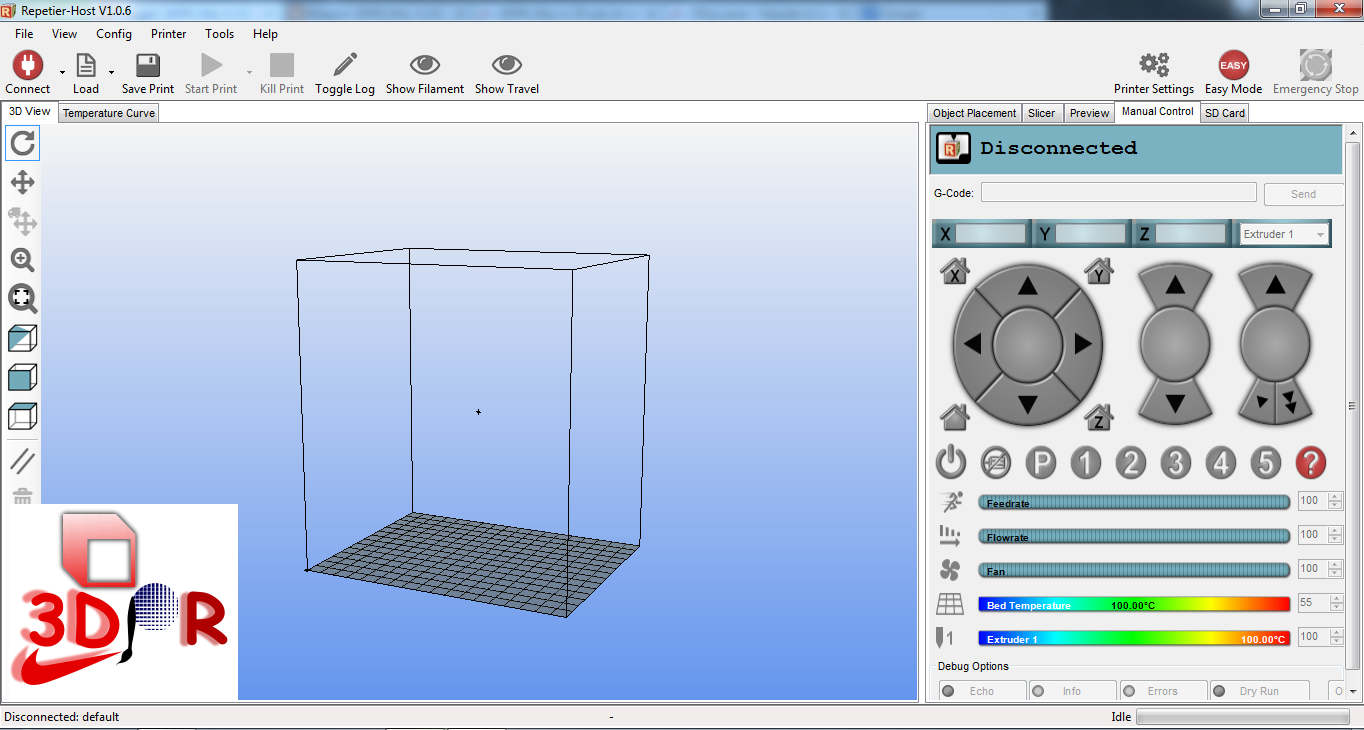
Task: Open the Load button dropdown arrow
Action: 110,70
